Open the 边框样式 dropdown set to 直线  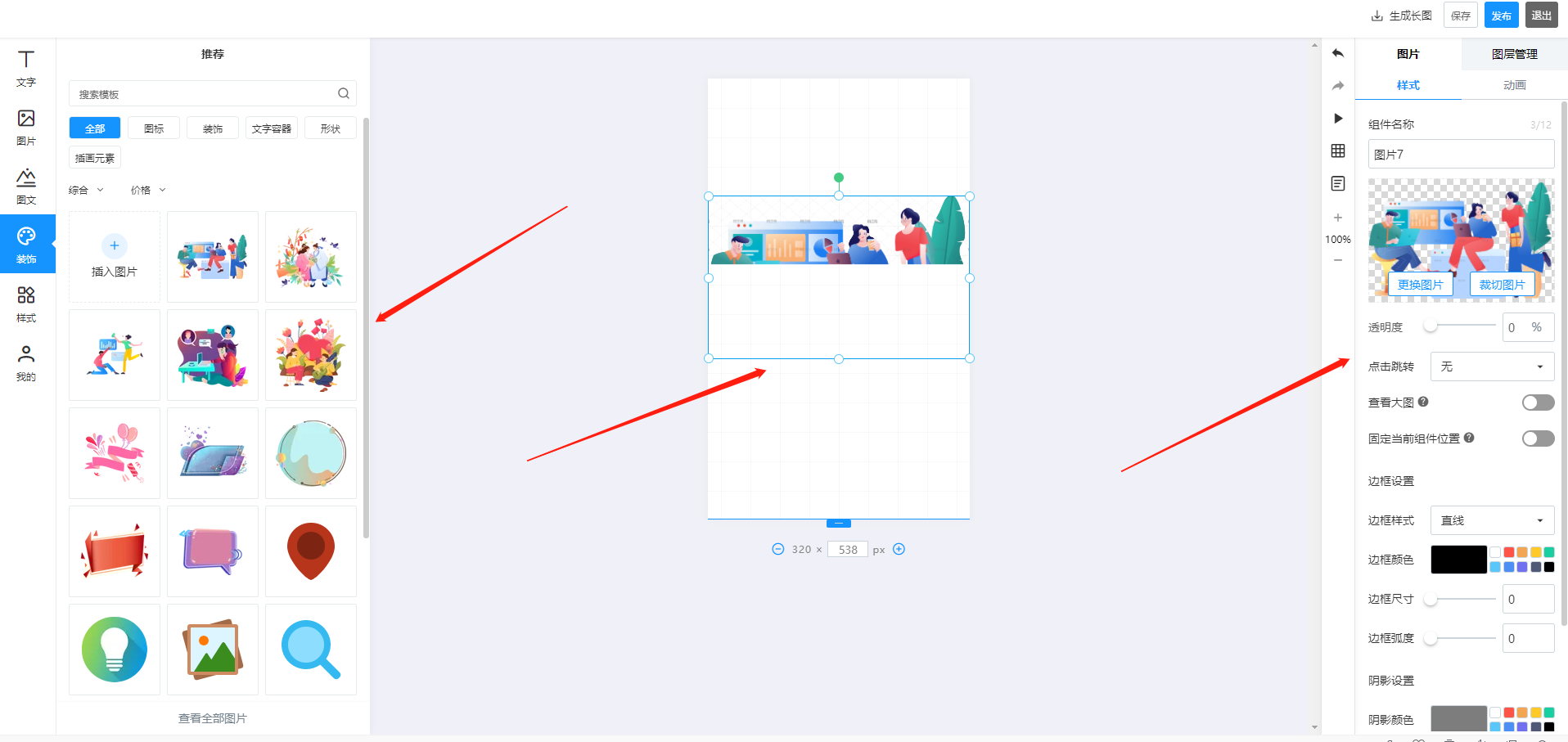pyautogui.click(x=1492, y=520)
